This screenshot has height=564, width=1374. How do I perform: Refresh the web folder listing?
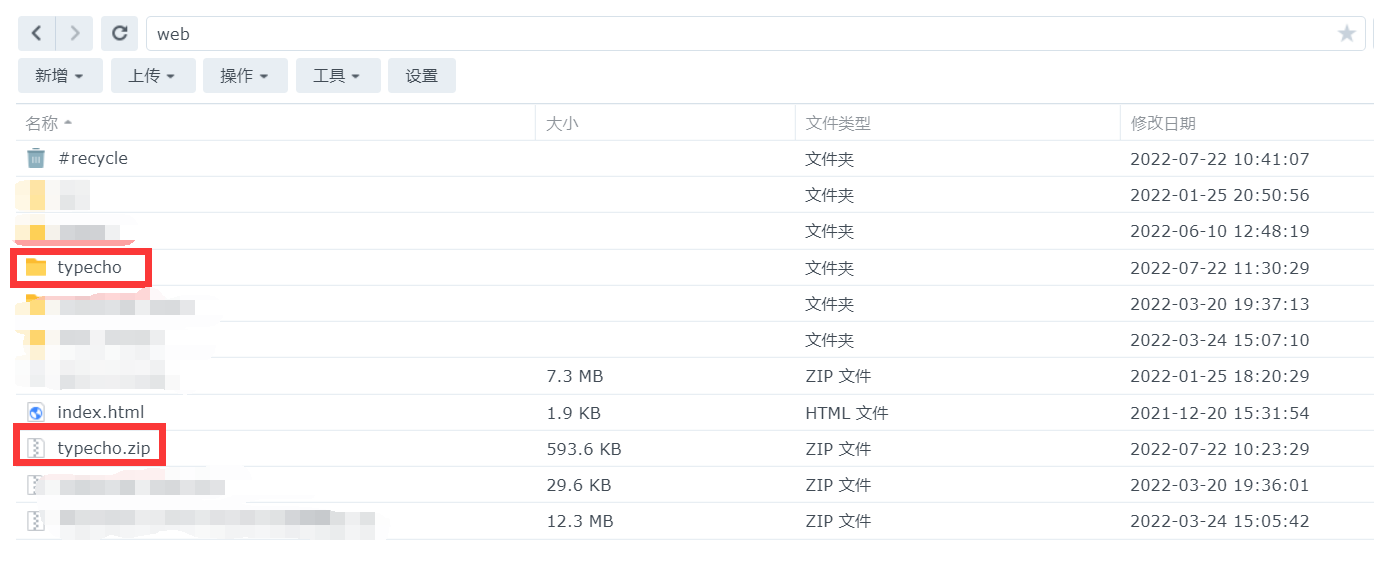119,33
